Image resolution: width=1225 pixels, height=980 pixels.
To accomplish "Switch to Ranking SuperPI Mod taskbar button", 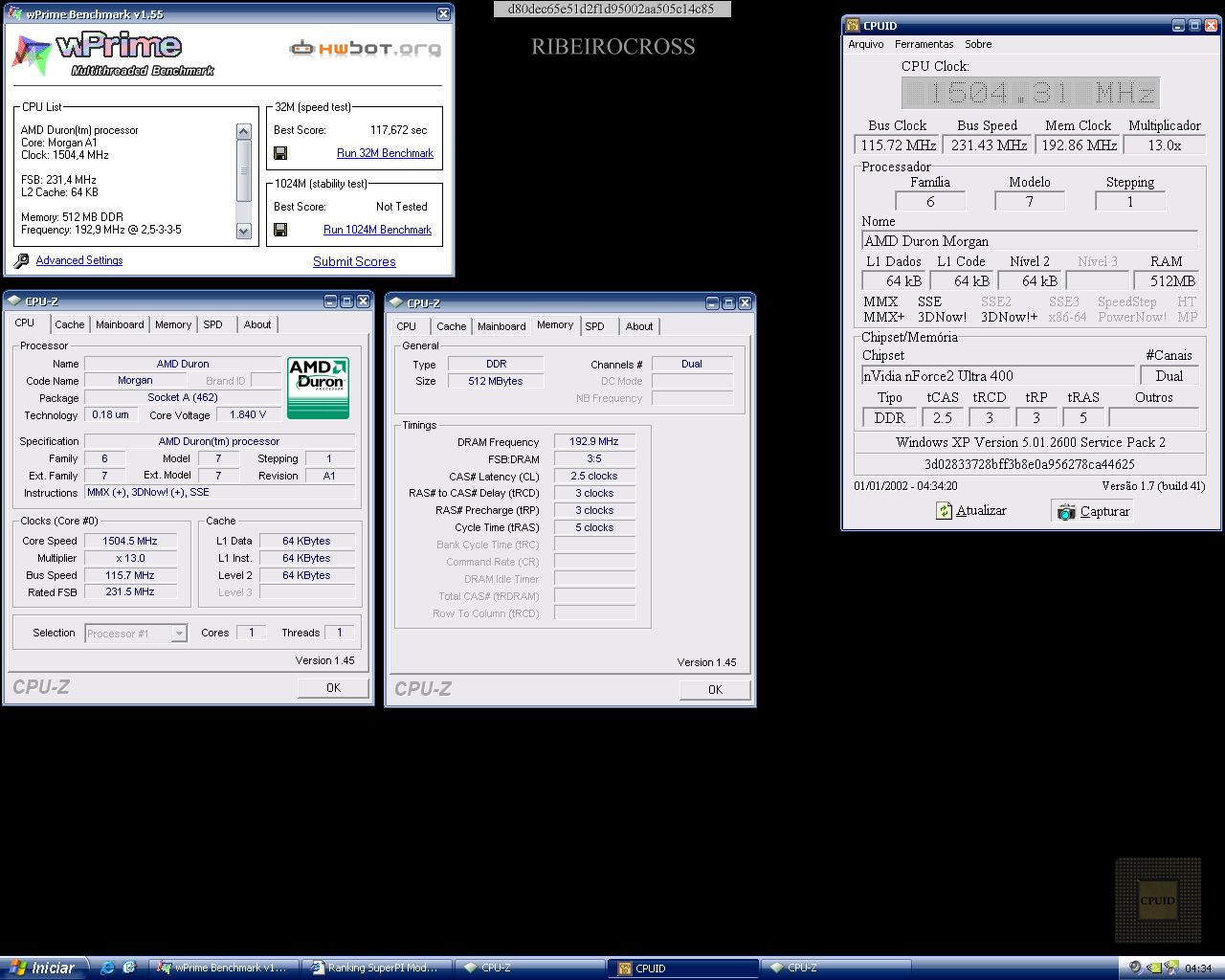I will 378,968.
